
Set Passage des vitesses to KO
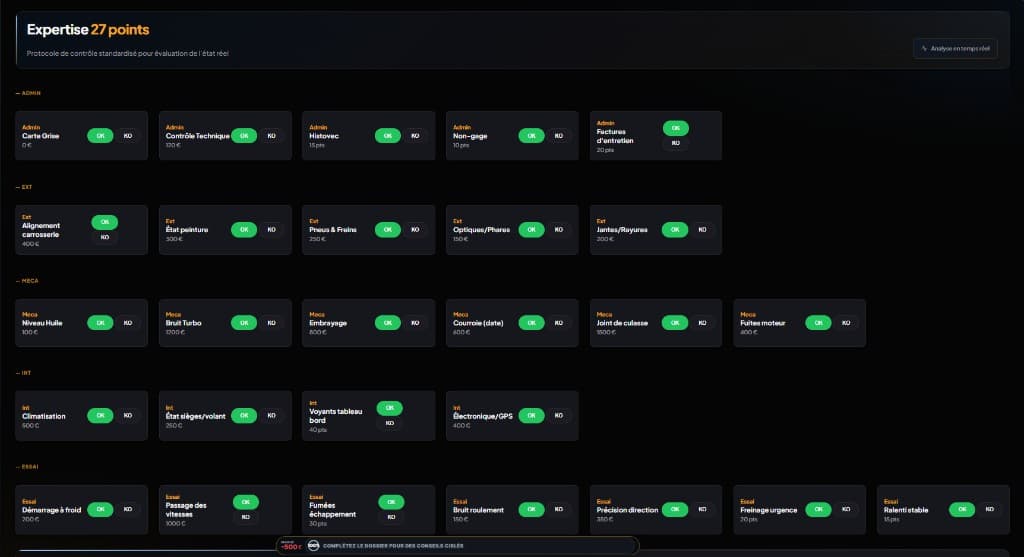coord(246,517)
